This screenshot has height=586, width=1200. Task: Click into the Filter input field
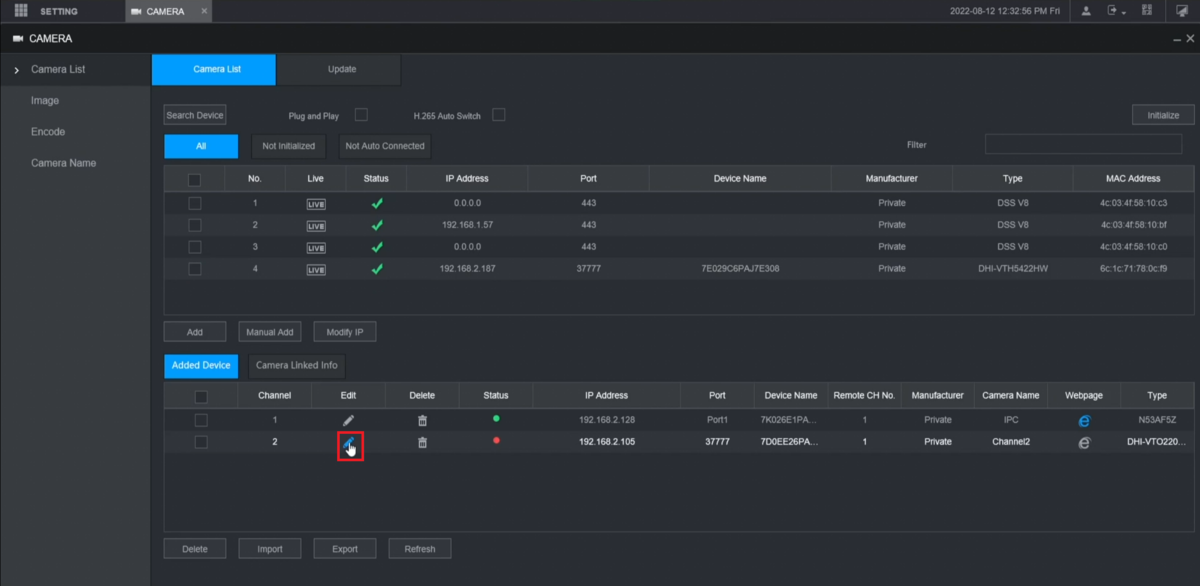tap(1083, 145)
